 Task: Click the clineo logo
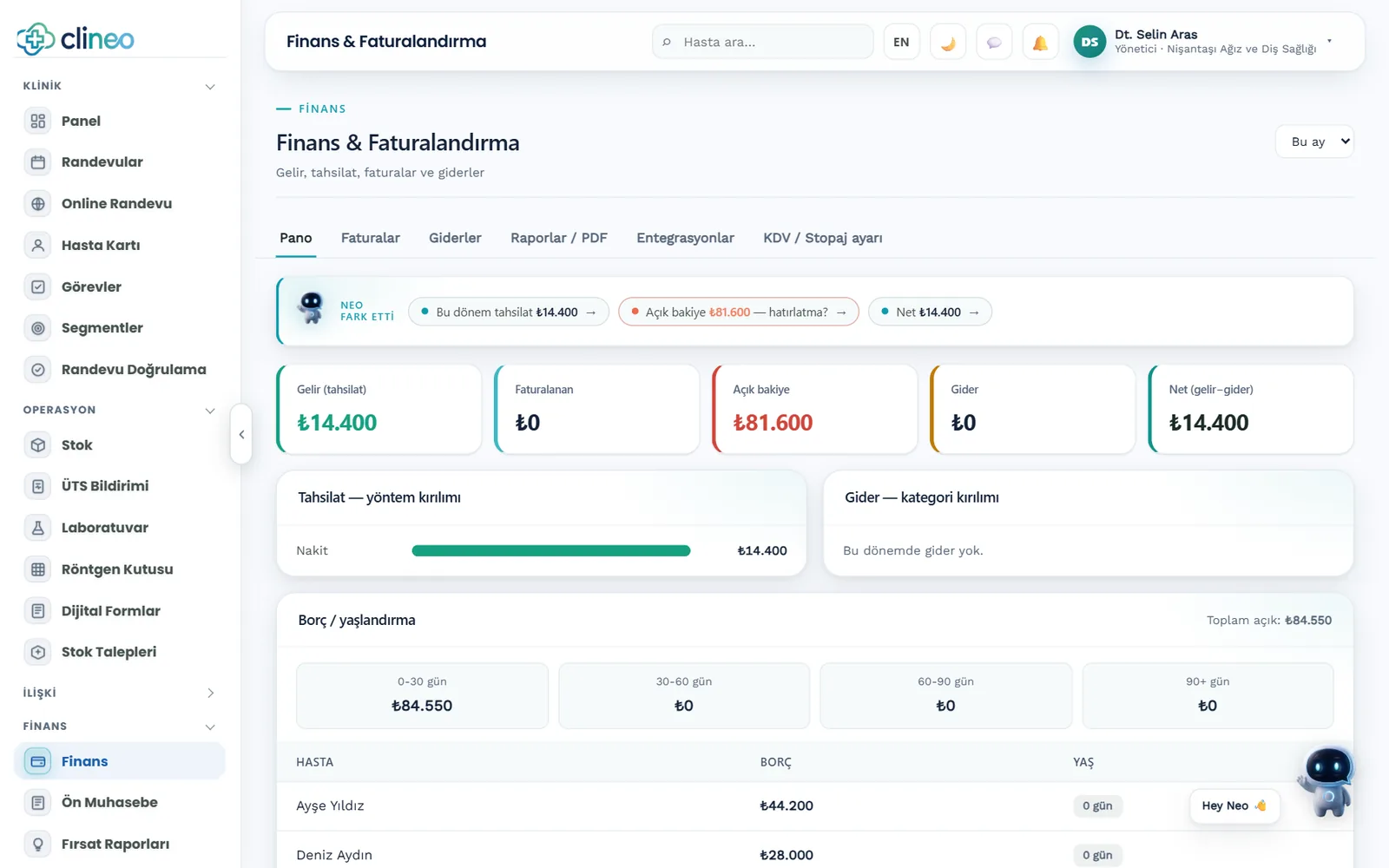click(x=76, y=38)
